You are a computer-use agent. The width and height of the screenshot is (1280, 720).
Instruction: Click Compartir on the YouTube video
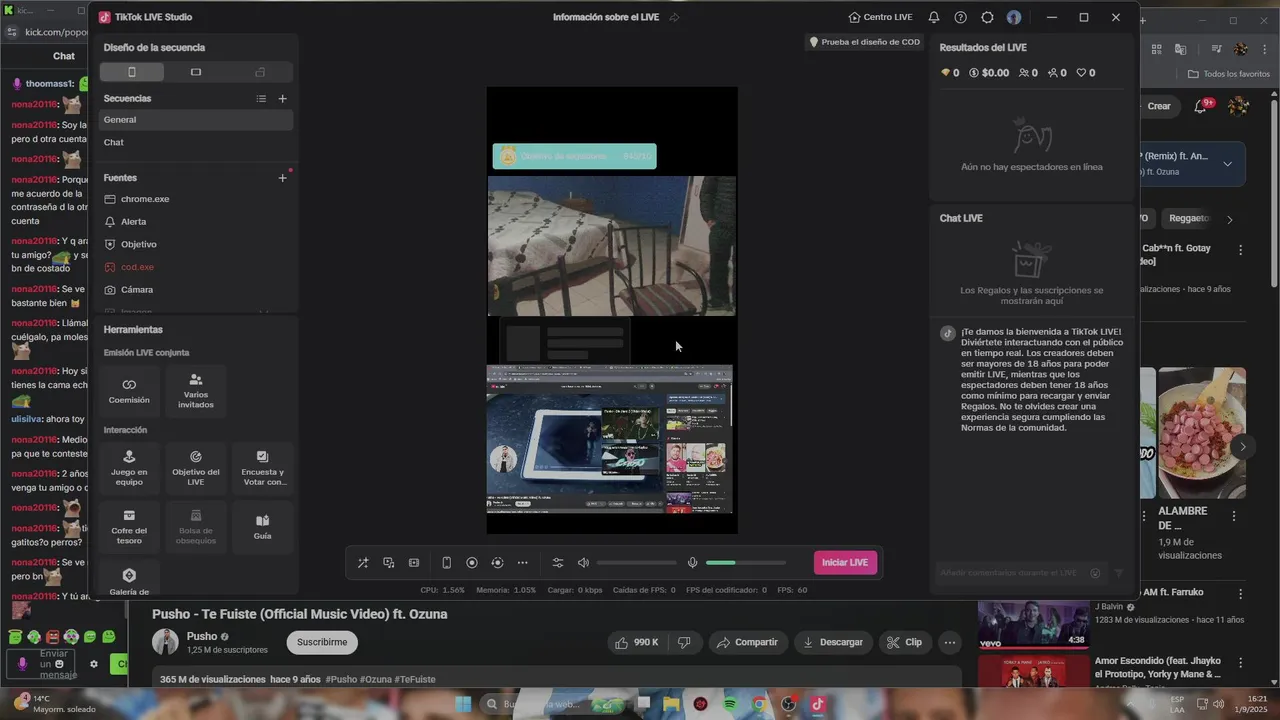pyautogui.click(x=747, y=642)
